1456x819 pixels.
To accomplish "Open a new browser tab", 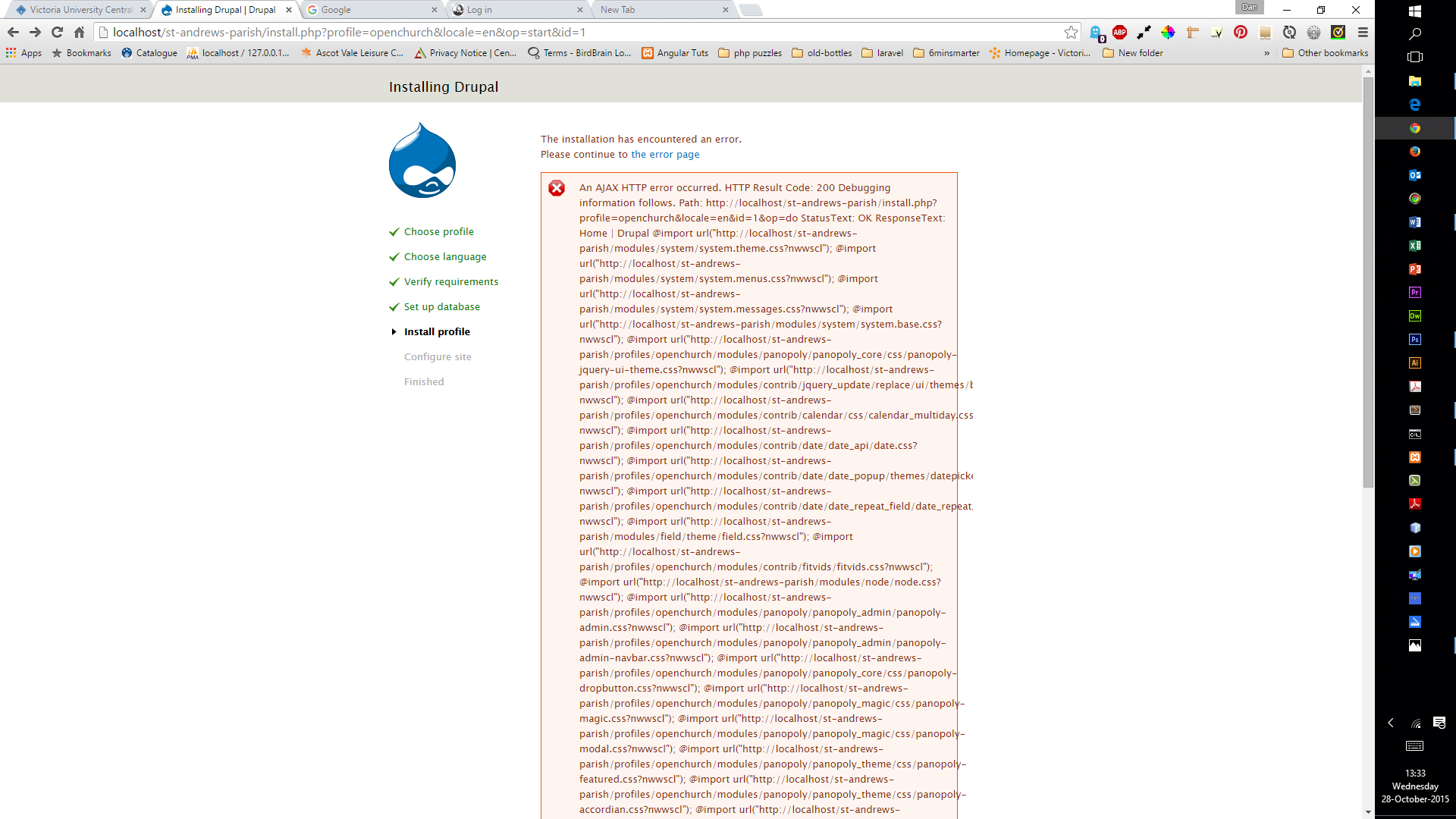I will 750,10.
